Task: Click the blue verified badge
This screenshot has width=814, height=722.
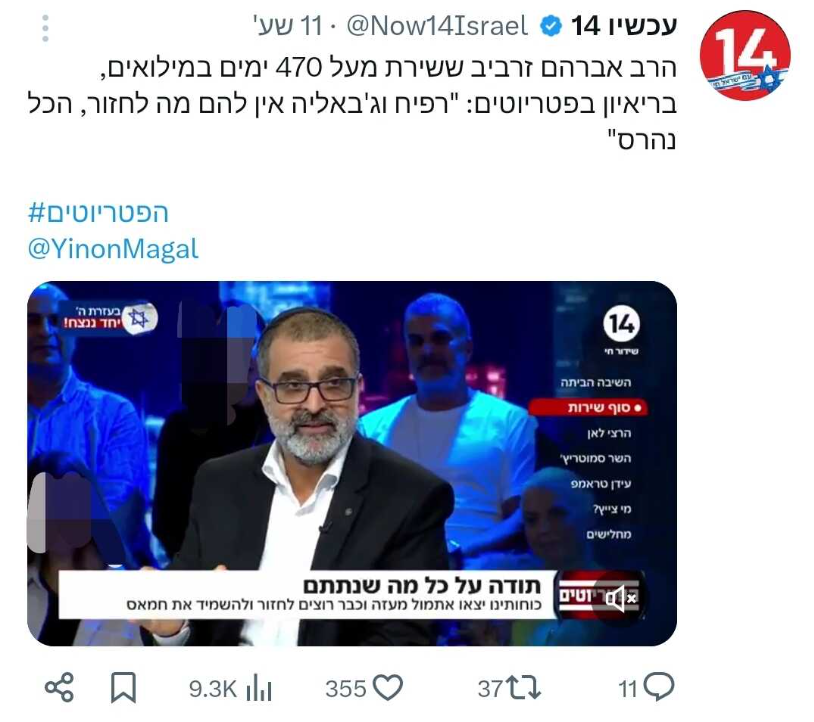Action: tap(551, 26)
